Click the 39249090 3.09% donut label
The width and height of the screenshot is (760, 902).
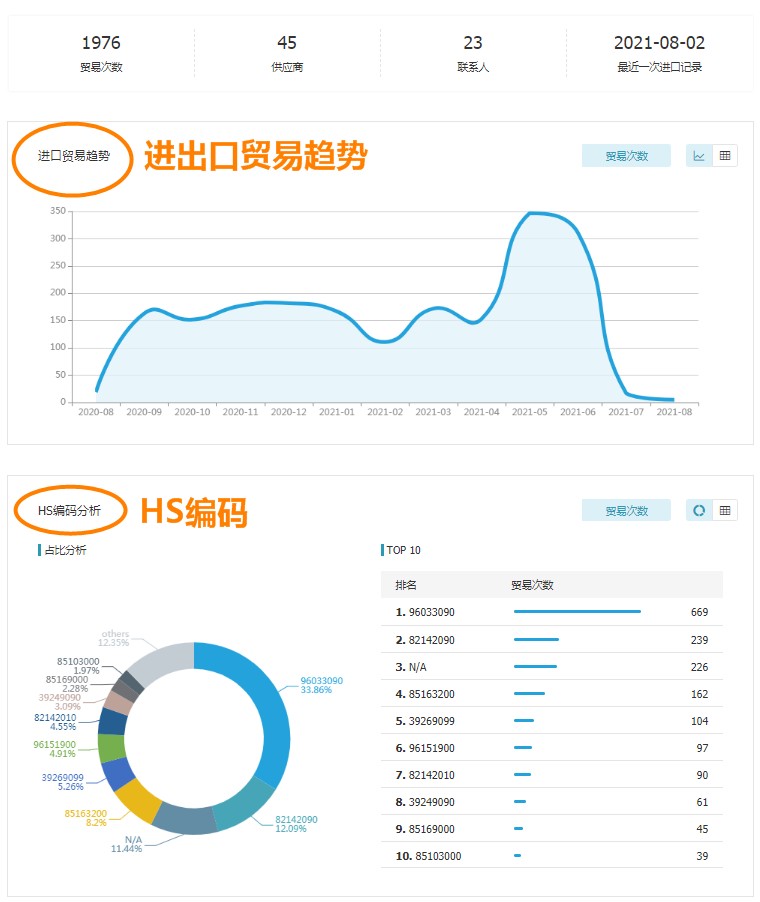[60, 702]
